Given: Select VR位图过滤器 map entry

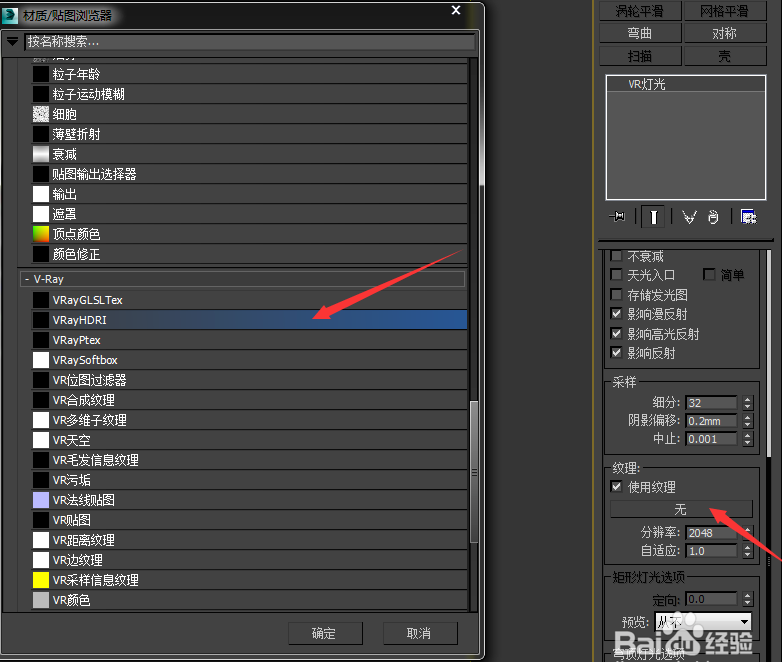Looking at the screenshot, I should 249,380.
